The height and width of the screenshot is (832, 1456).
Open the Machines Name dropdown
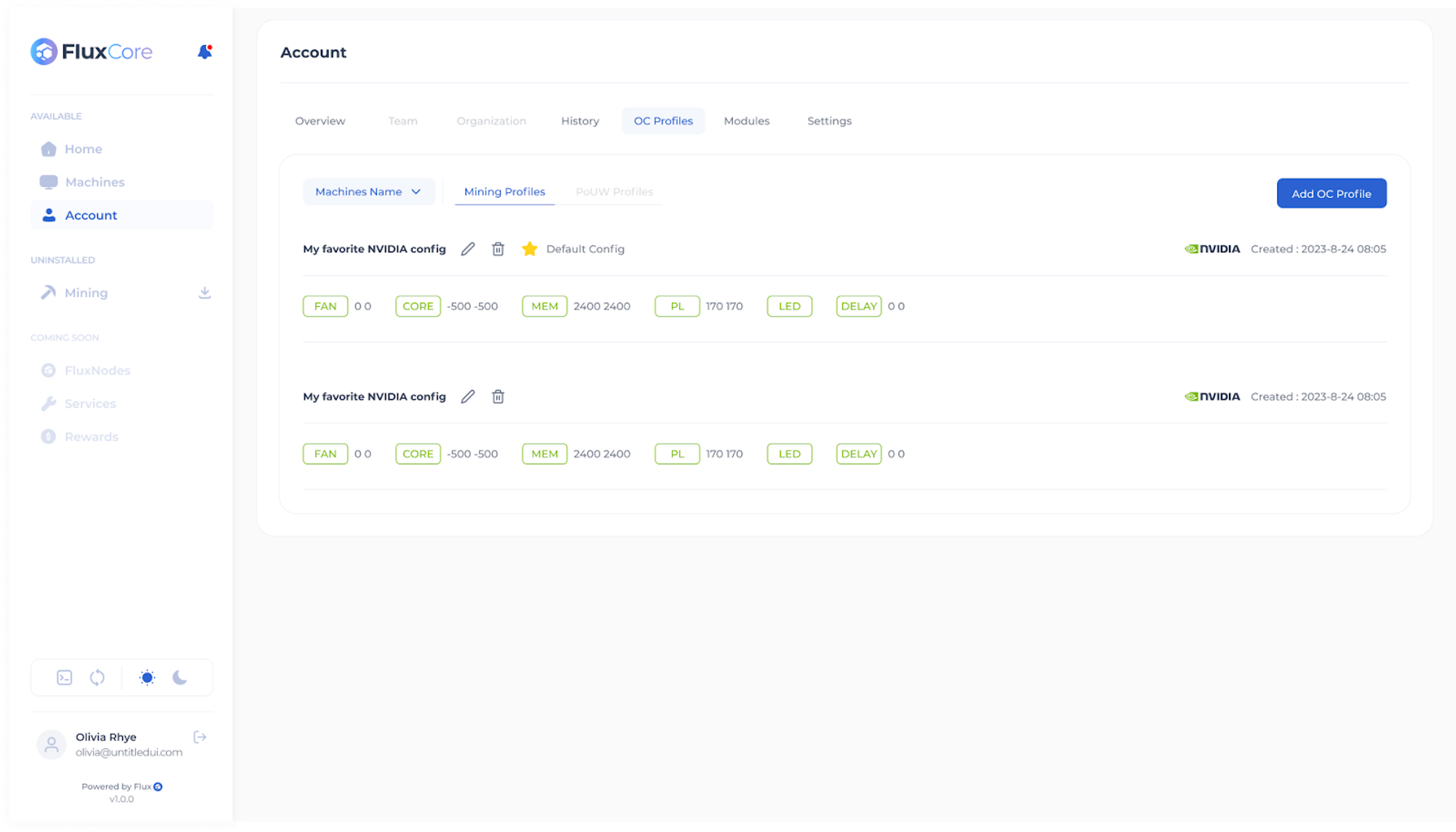point(368,191)
